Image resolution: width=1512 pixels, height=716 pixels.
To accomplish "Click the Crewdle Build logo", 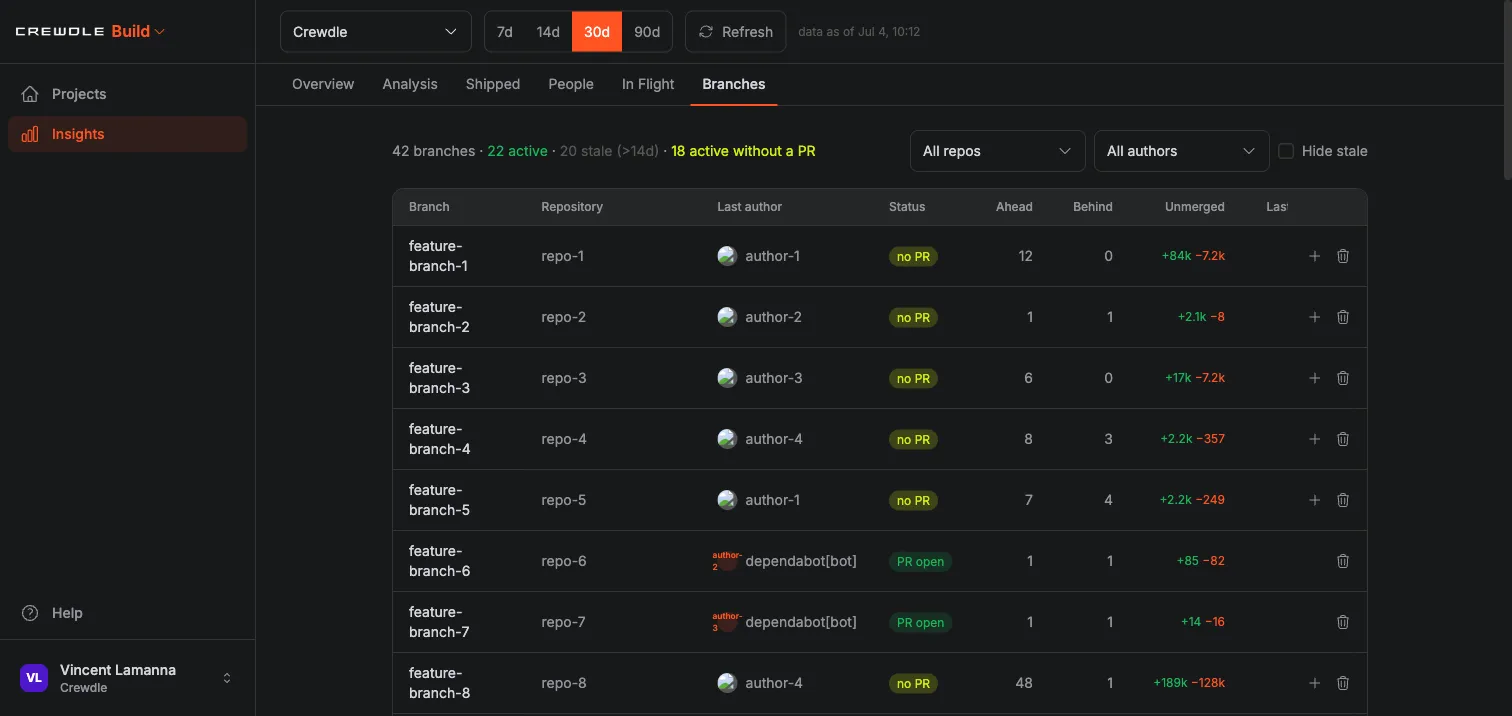I will click(83, 31).
